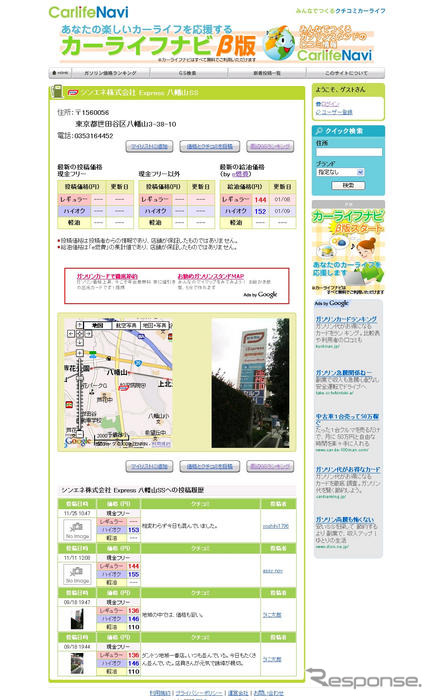Open photo thumbnail in 09/18 19:44 post
Image resolution: width=433 pixels, height=700 pixels.
[77, 663]
